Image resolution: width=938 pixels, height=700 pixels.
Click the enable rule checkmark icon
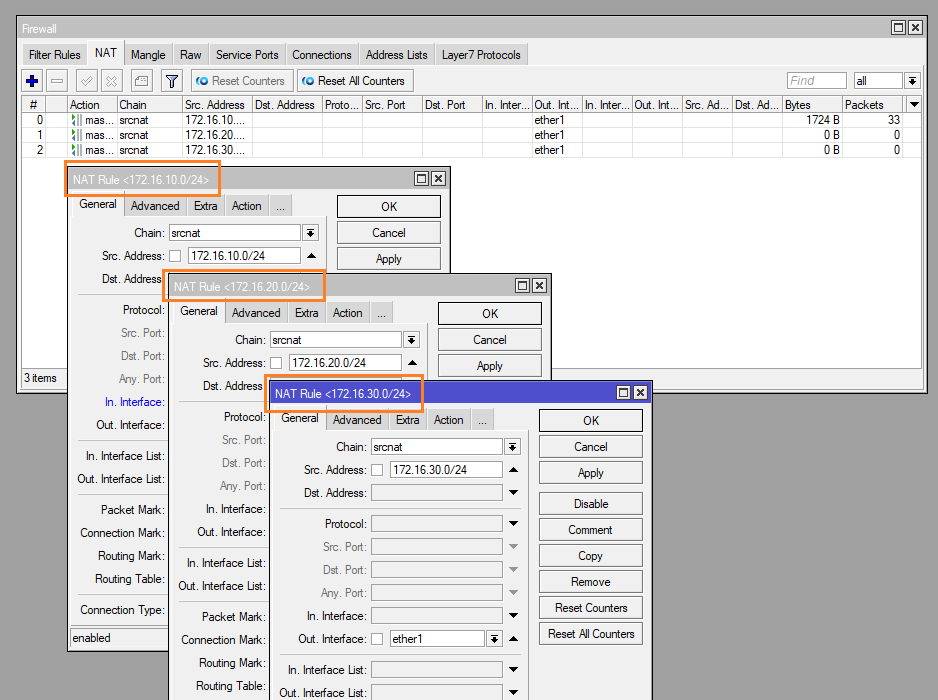87,81
